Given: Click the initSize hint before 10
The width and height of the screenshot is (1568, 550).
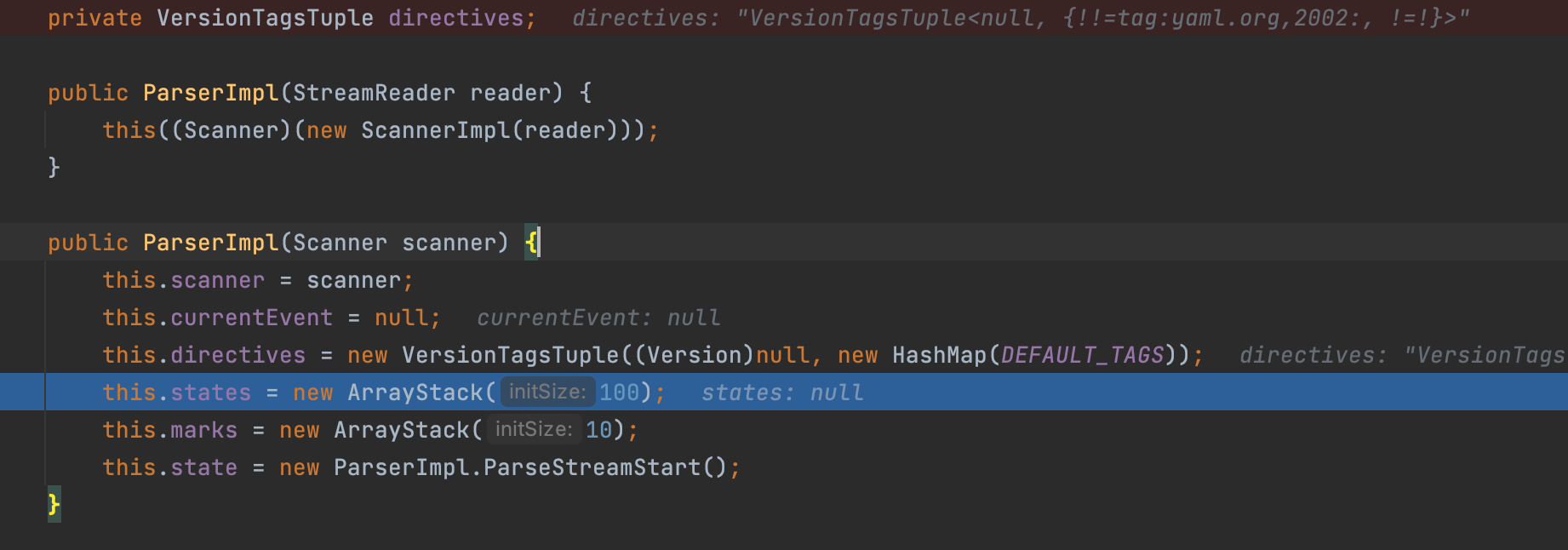Looking at the screenshot, I should point(534,429).
